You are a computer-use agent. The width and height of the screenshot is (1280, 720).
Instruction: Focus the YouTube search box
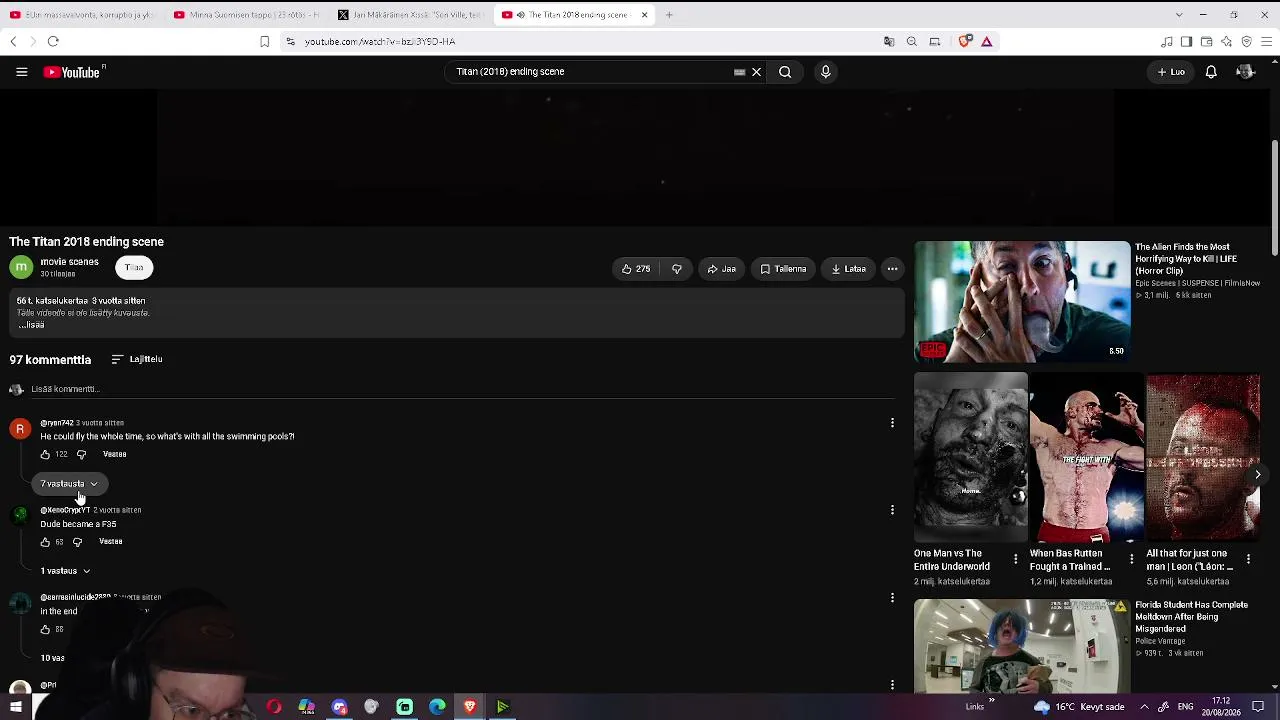(x=593, y=72)
